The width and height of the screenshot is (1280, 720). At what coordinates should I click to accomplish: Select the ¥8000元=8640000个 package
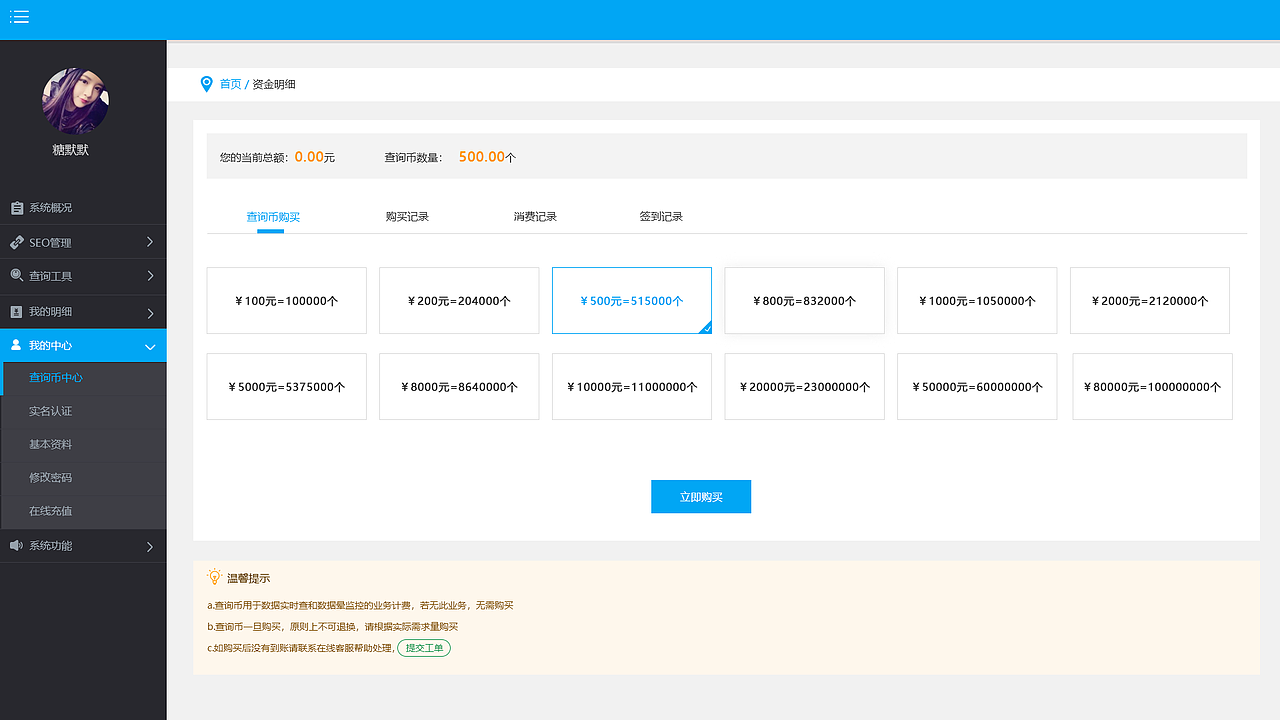pos(459,386)
